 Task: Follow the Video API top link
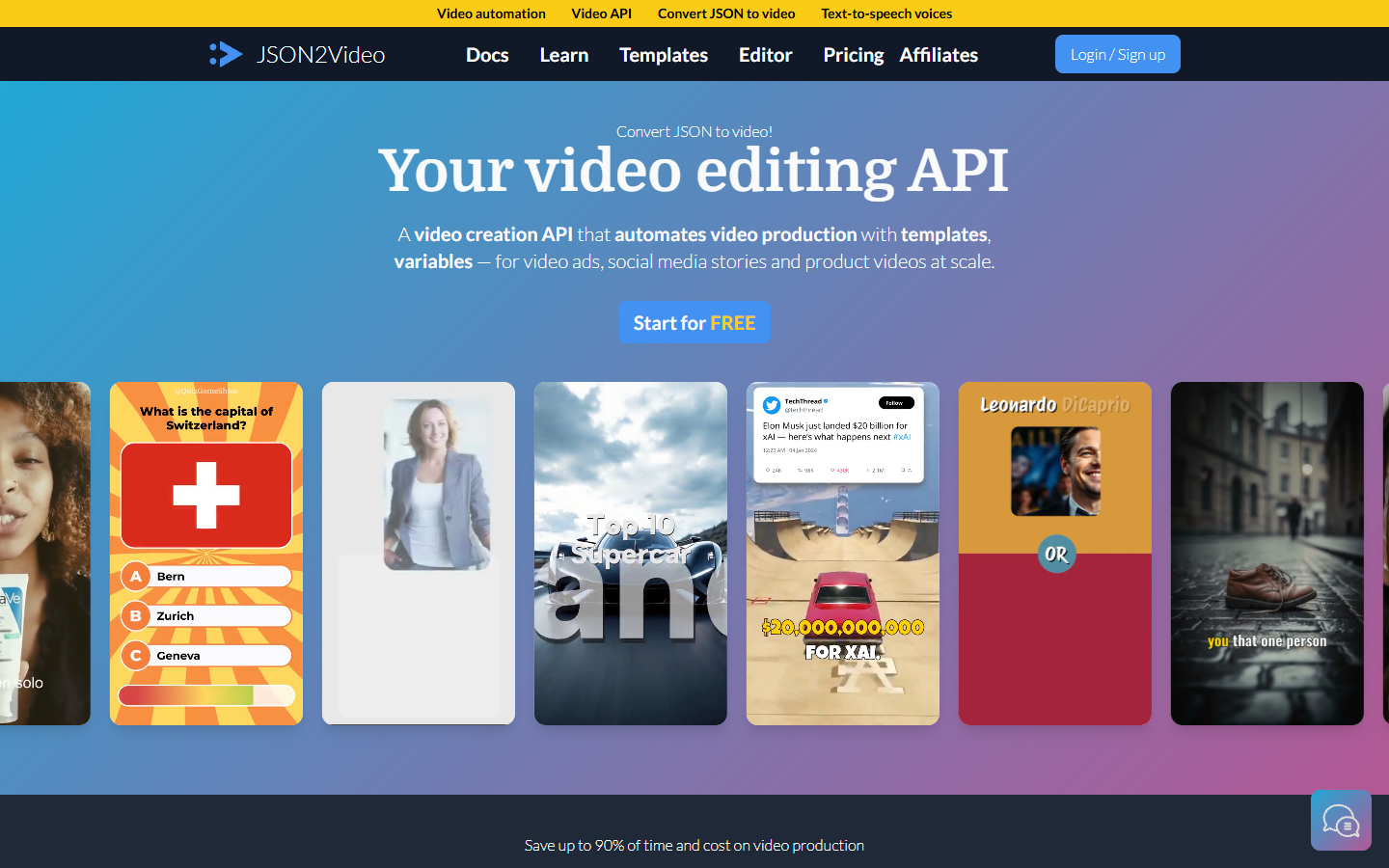[x=602, y=14]
